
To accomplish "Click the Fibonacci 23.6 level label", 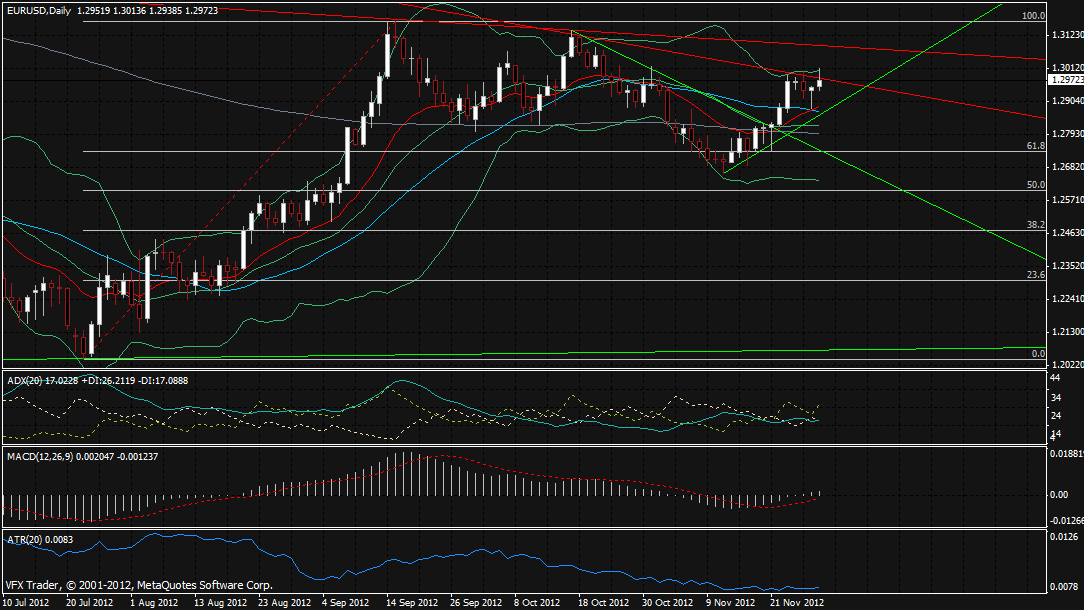I will point(1036,274).
